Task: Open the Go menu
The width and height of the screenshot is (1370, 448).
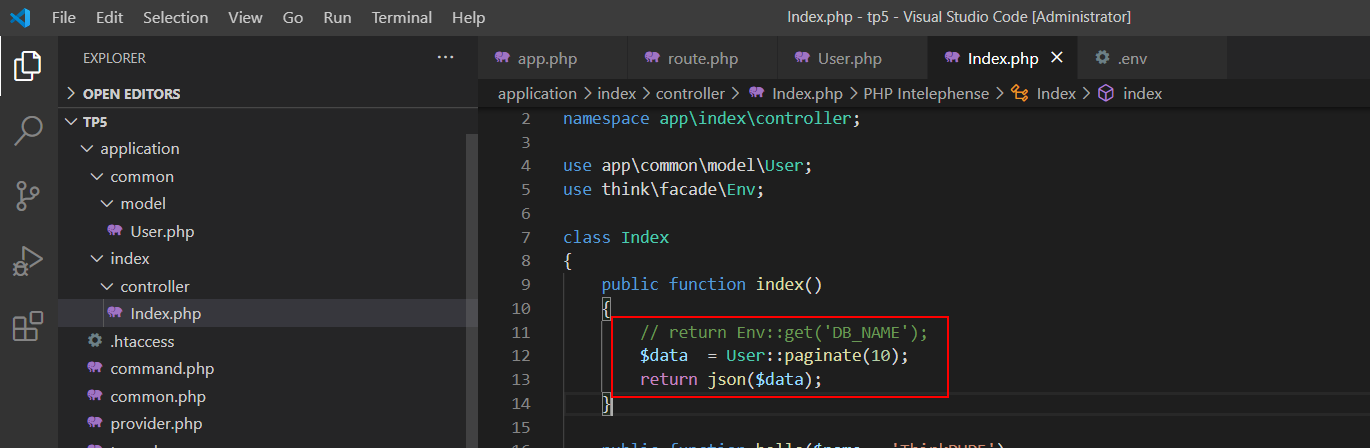Action: point(293,17)
